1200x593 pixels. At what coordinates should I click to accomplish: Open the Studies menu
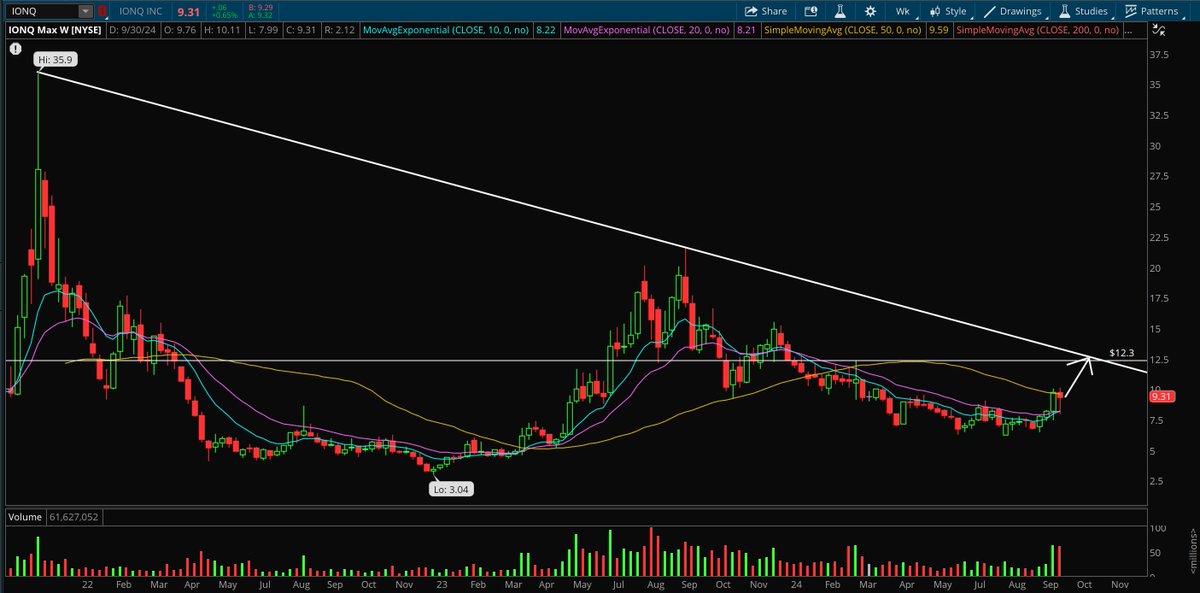click(1082, 11)
